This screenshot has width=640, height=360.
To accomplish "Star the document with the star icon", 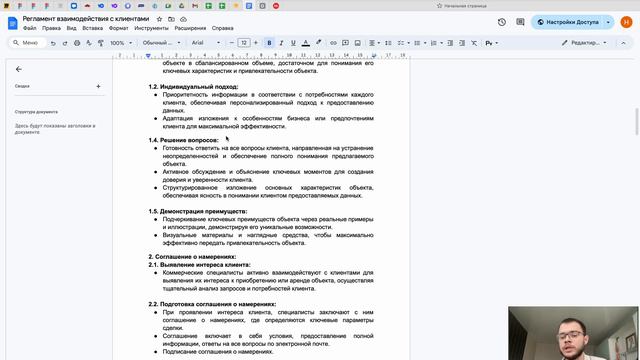I will click(x=159, y=19).
